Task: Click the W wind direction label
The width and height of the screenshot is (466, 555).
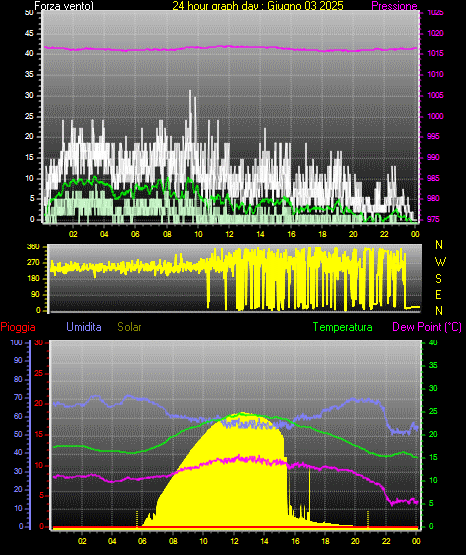Action: point(440,262)
